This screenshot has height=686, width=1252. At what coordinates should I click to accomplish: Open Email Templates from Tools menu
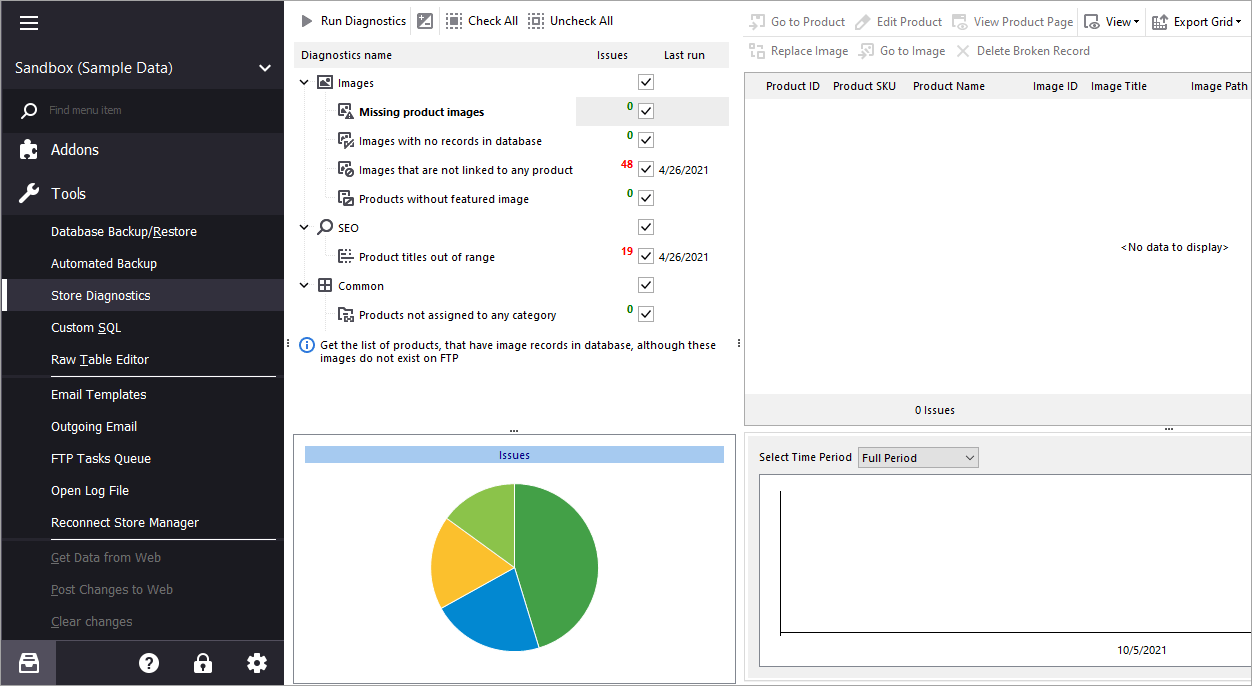click(98, 394)
